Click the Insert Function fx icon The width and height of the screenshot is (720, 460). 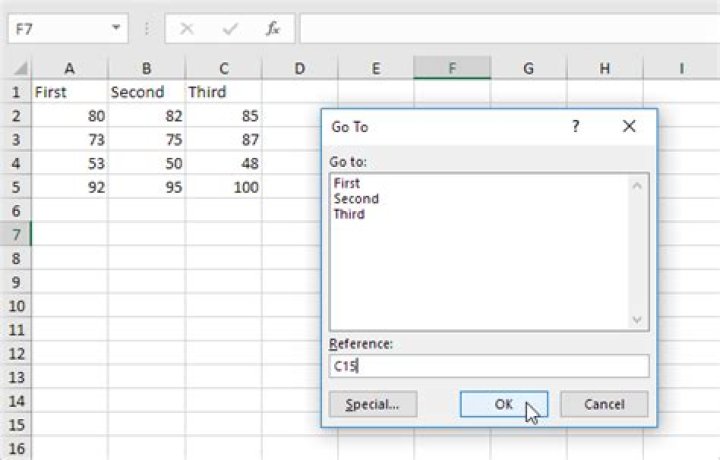click(272, 29)
